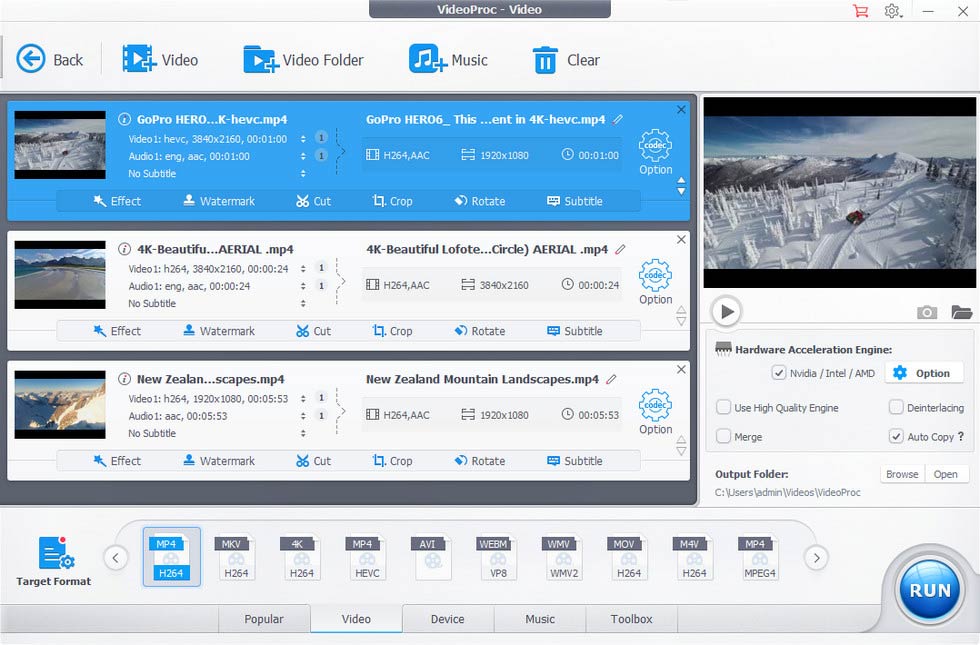980x645 pixels.
Task: Browse for output folder
Action: (902, 474)
